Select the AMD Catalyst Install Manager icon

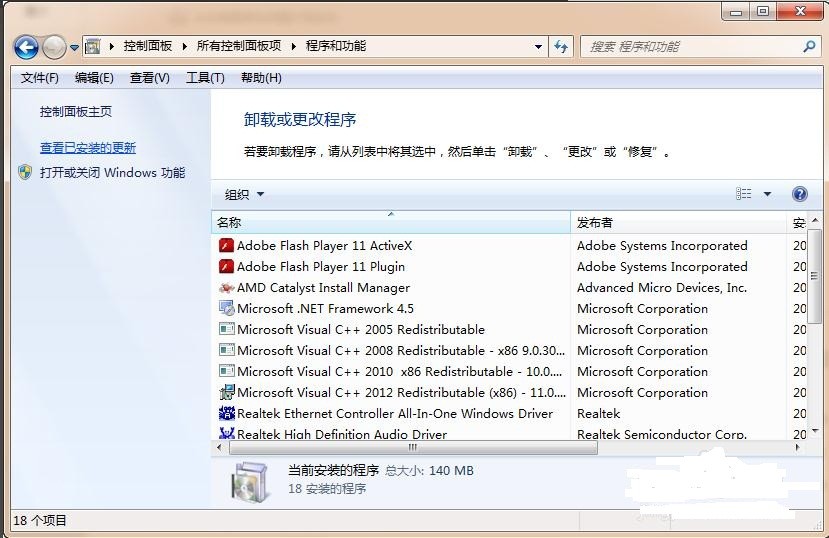(x=226, y=288)
